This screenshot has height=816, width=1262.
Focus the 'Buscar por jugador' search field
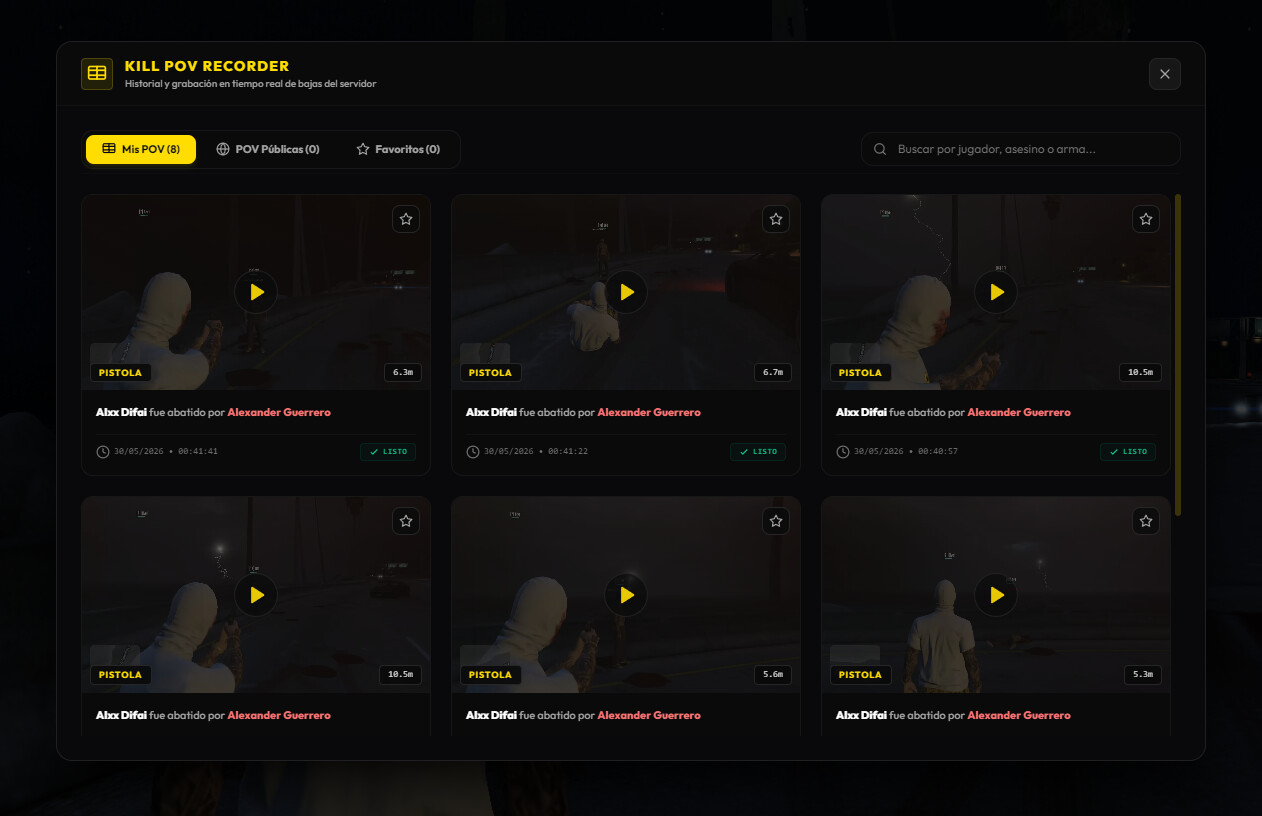[1020, 149]
